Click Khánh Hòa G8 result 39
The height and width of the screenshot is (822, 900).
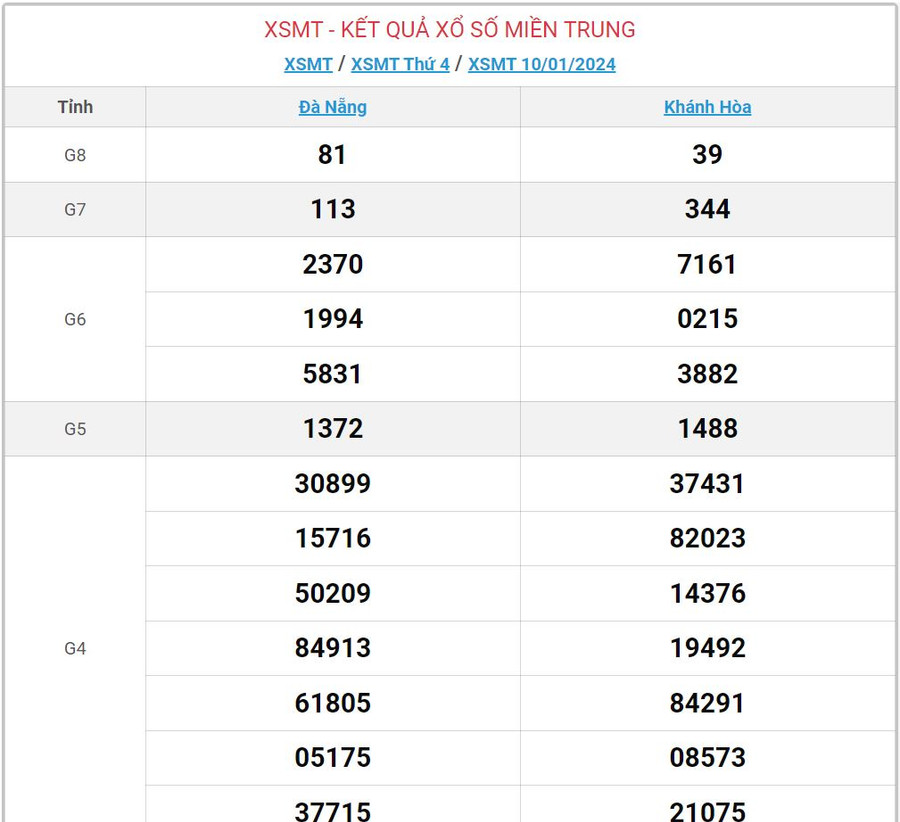(x=707, y=155)
